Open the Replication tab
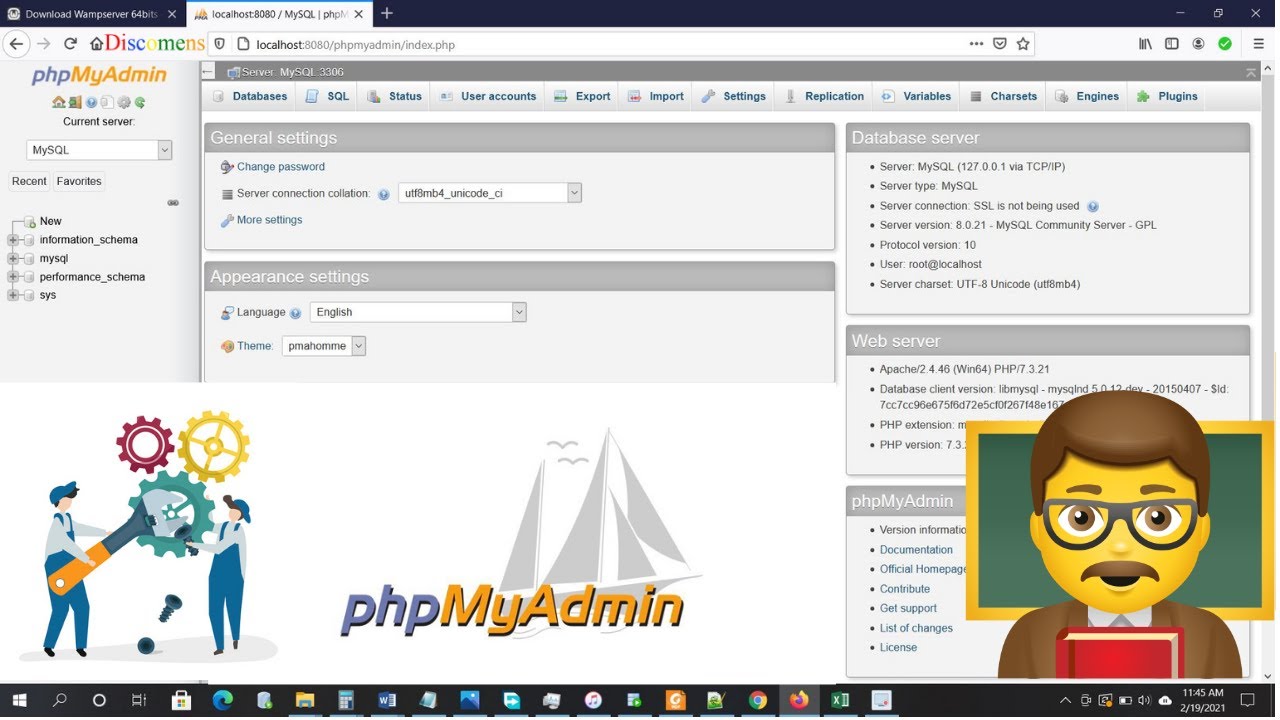1280x720 pixels. [x=824, y=96]
